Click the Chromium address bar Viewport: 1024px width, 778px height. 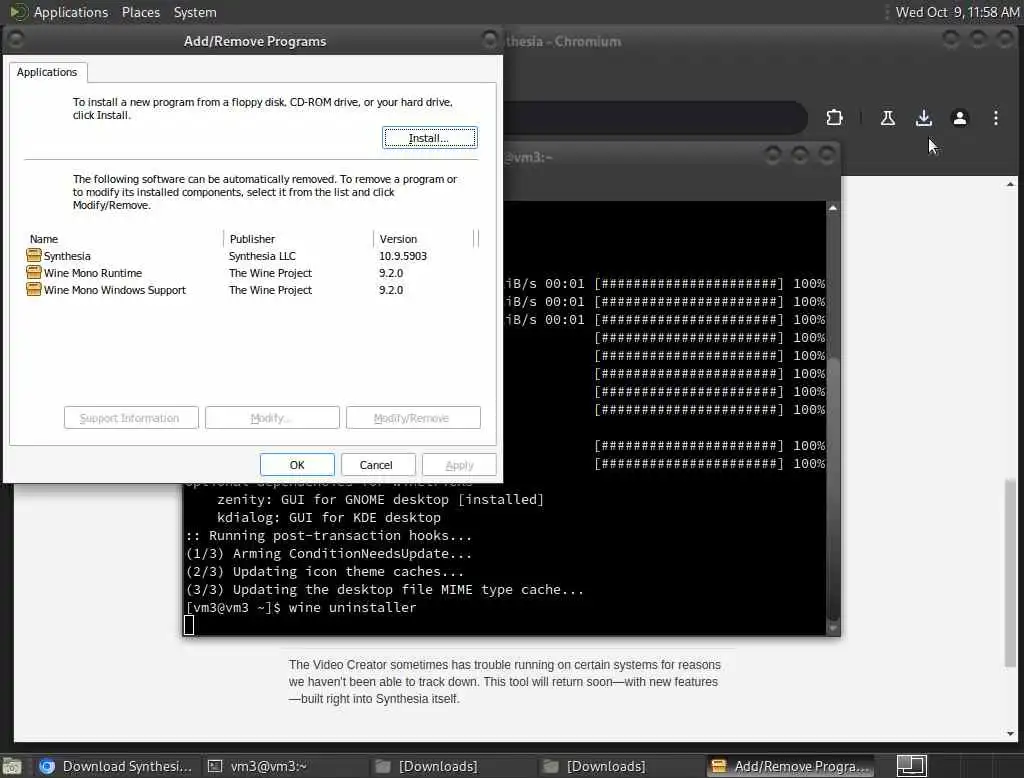[655, 118]
